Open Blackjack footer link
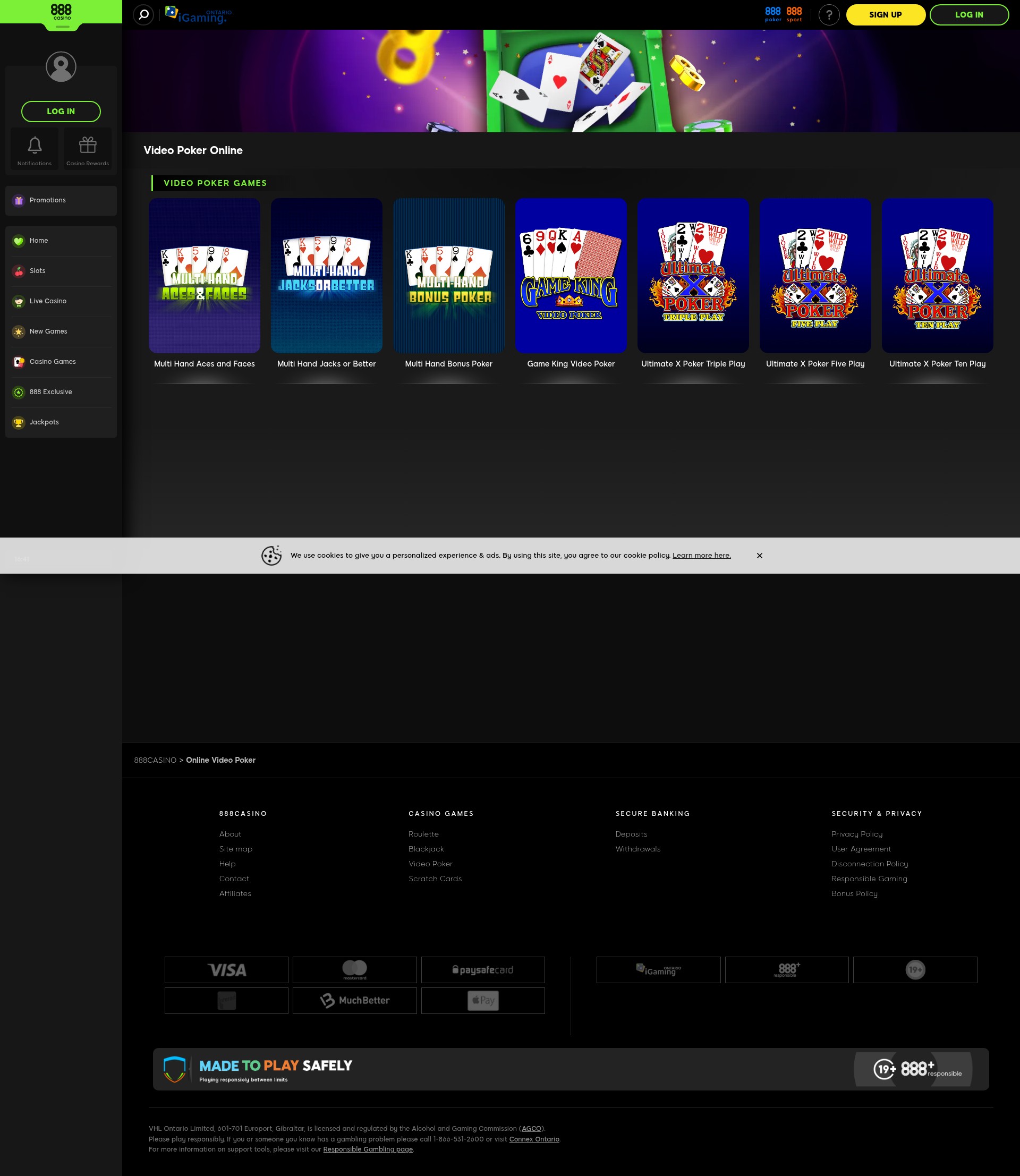 click(x=426, y=849)
